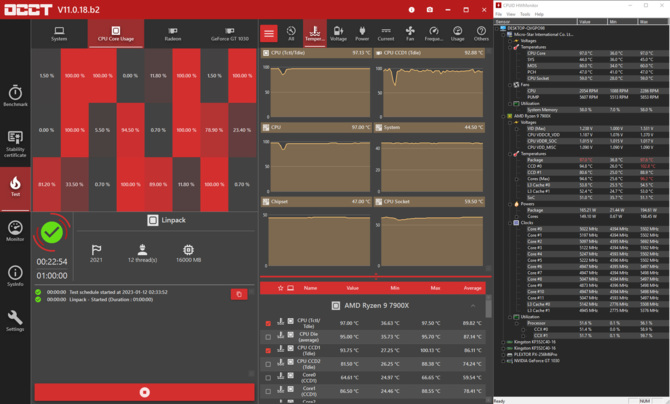Copy the test log with the red copy icon
670x404 pixels.
[239, 294]
